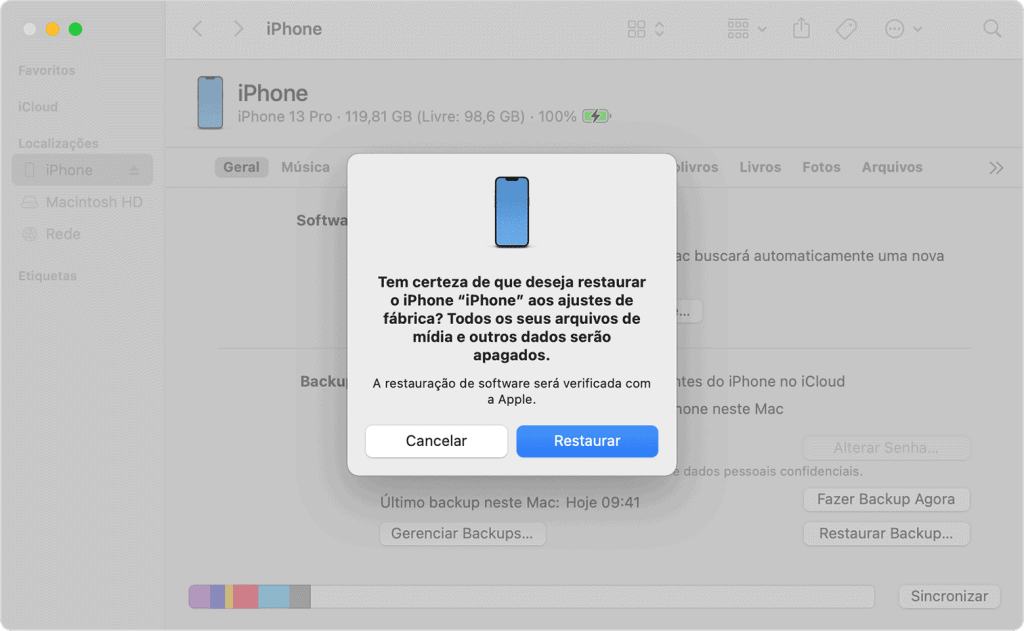Viewport: 1024px width, 631px height.
Task: Switch to the Música tab
Action: point(305,167)
